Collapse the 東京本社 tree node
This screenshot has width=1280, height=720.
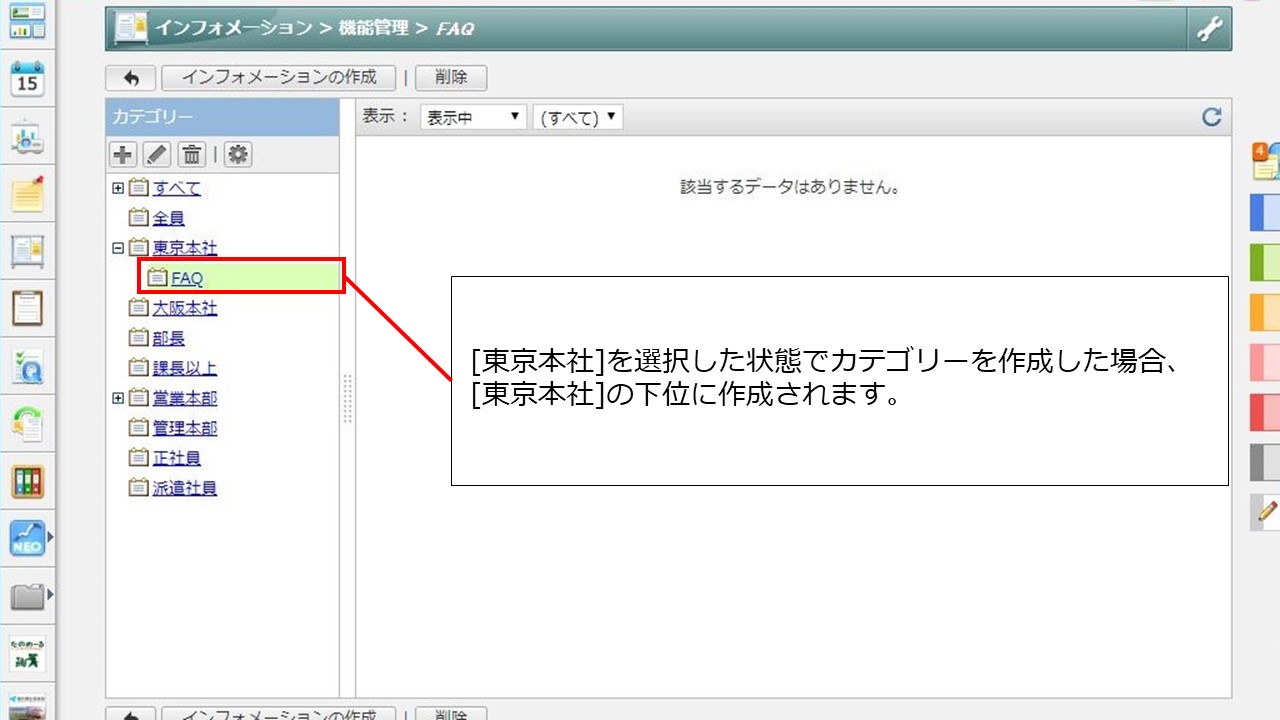pos(118,248)
